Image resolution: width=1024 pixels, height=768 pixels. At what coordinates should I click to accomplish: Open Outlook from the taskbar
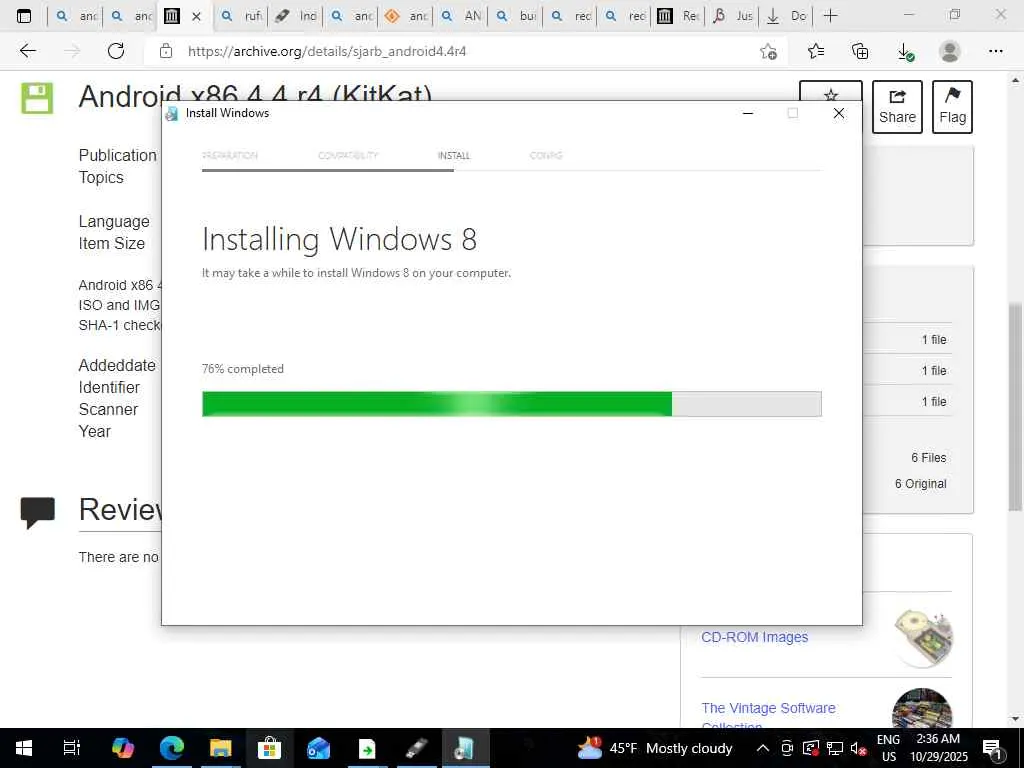[x=318, y=748]
